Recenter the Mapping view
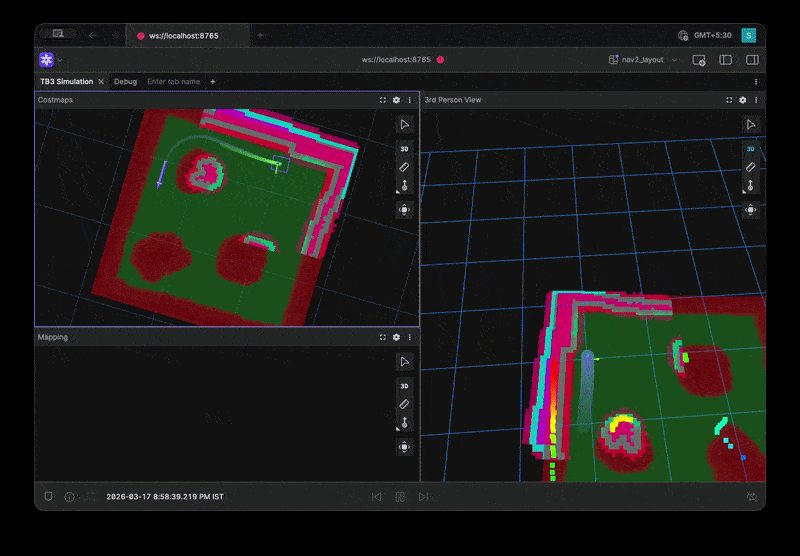 404,447
